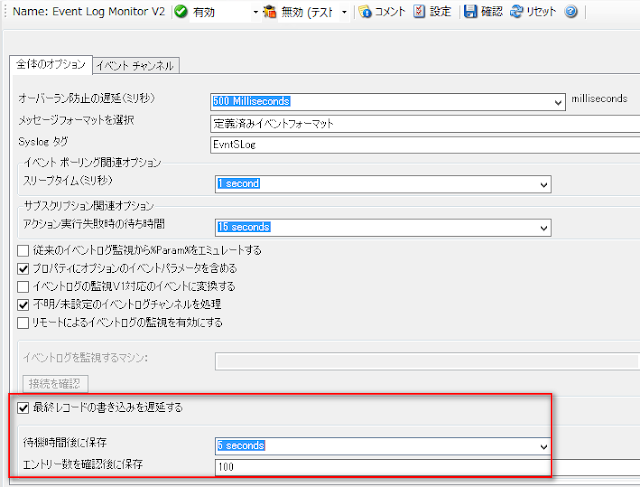Open the スリープタイム 1 second dropdown
Screen dimensions: 640x487
(543, 185)
